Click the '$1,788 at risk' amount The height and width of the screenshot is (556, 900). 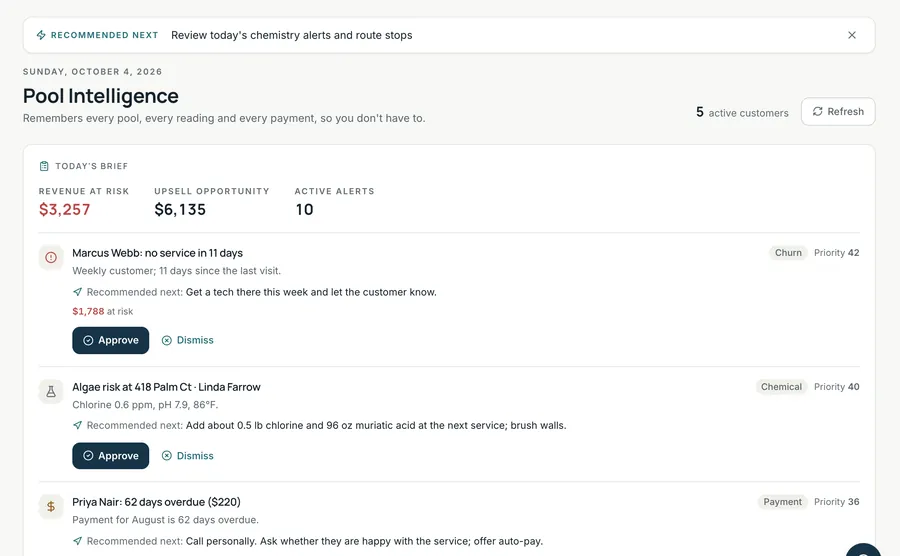103,312
